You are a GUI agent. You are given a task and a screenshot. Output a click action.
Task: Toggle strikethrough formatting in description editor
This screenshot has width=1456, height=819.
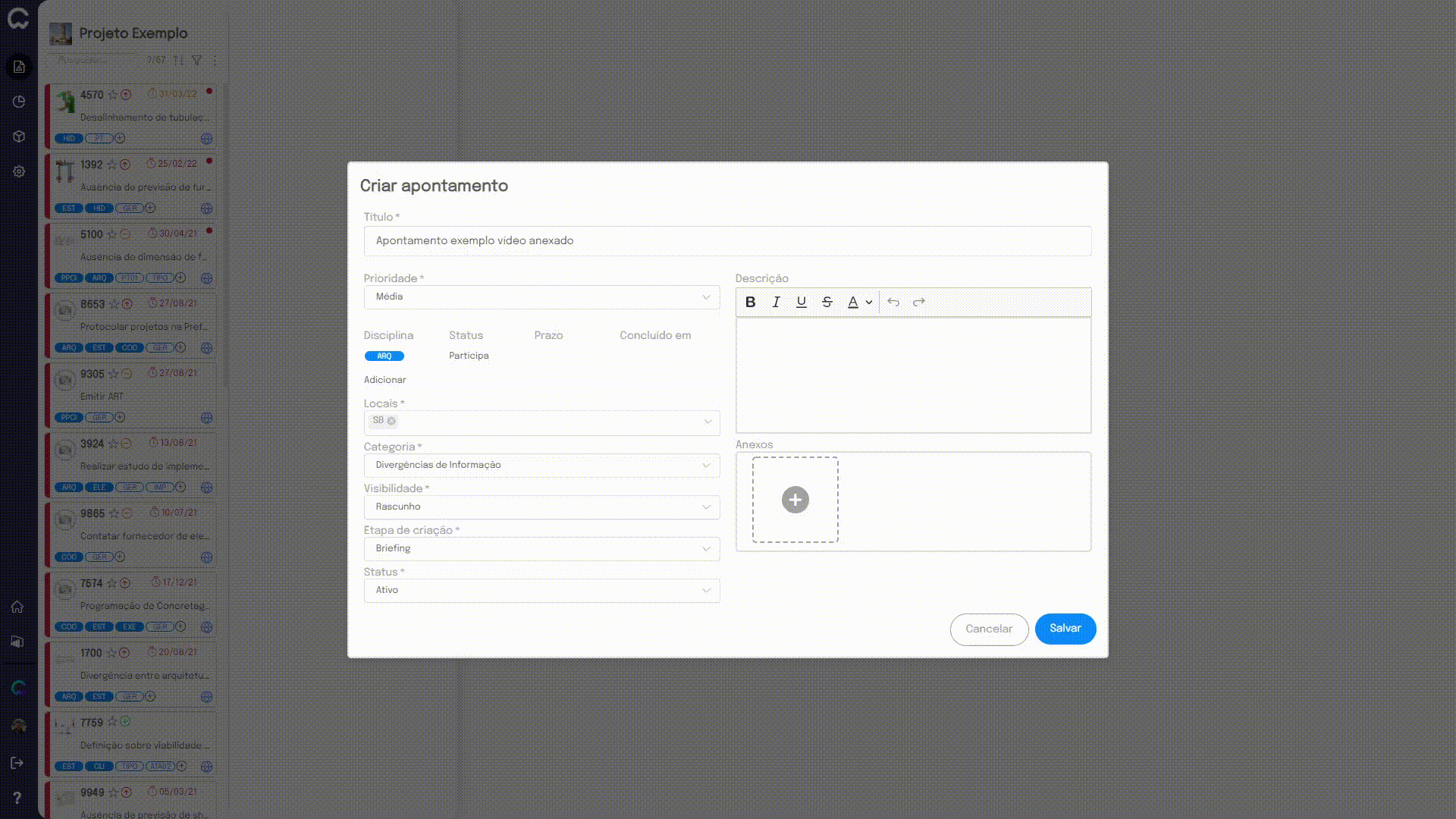(827, 302)
